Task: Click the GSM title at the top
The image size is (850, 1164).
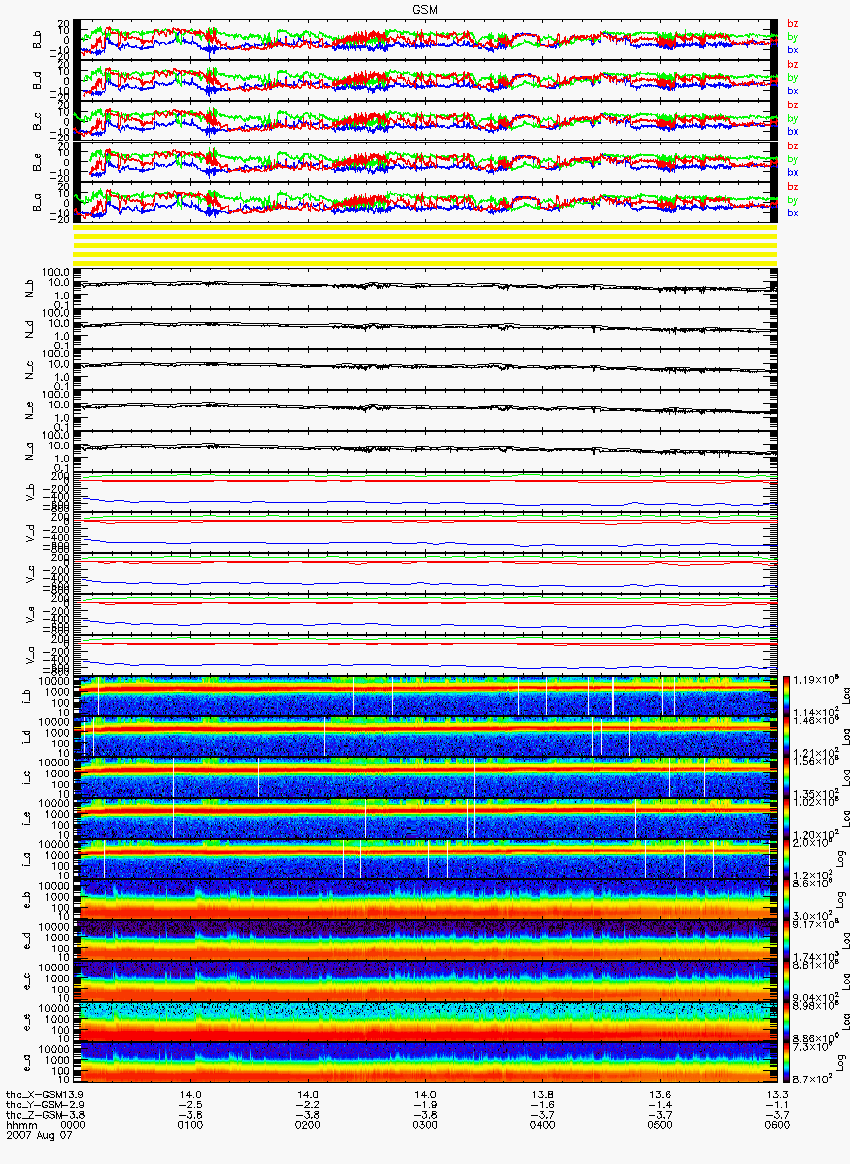Action: pyautogui.click(x=425, y=9)
